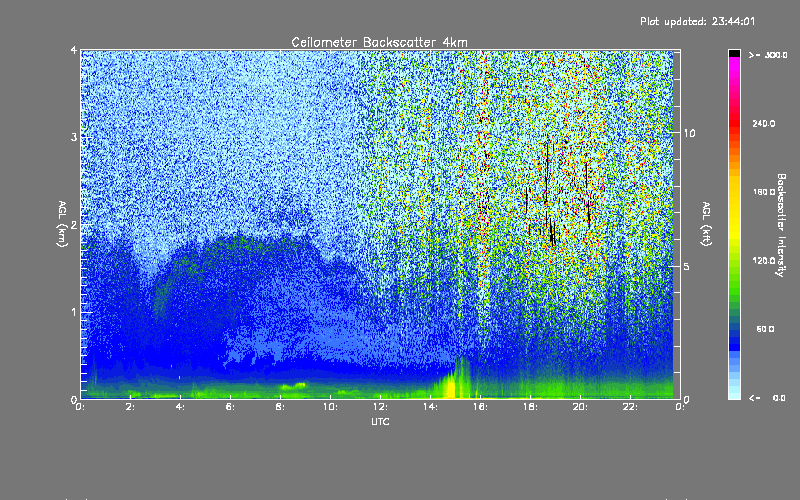
Task: Click the '4:' hour label on time axis
Action: [180, 407]
